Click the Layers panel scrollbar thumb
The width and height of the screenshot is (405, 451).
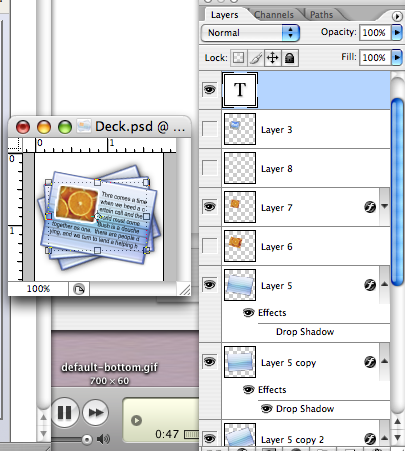pos(397,192)
